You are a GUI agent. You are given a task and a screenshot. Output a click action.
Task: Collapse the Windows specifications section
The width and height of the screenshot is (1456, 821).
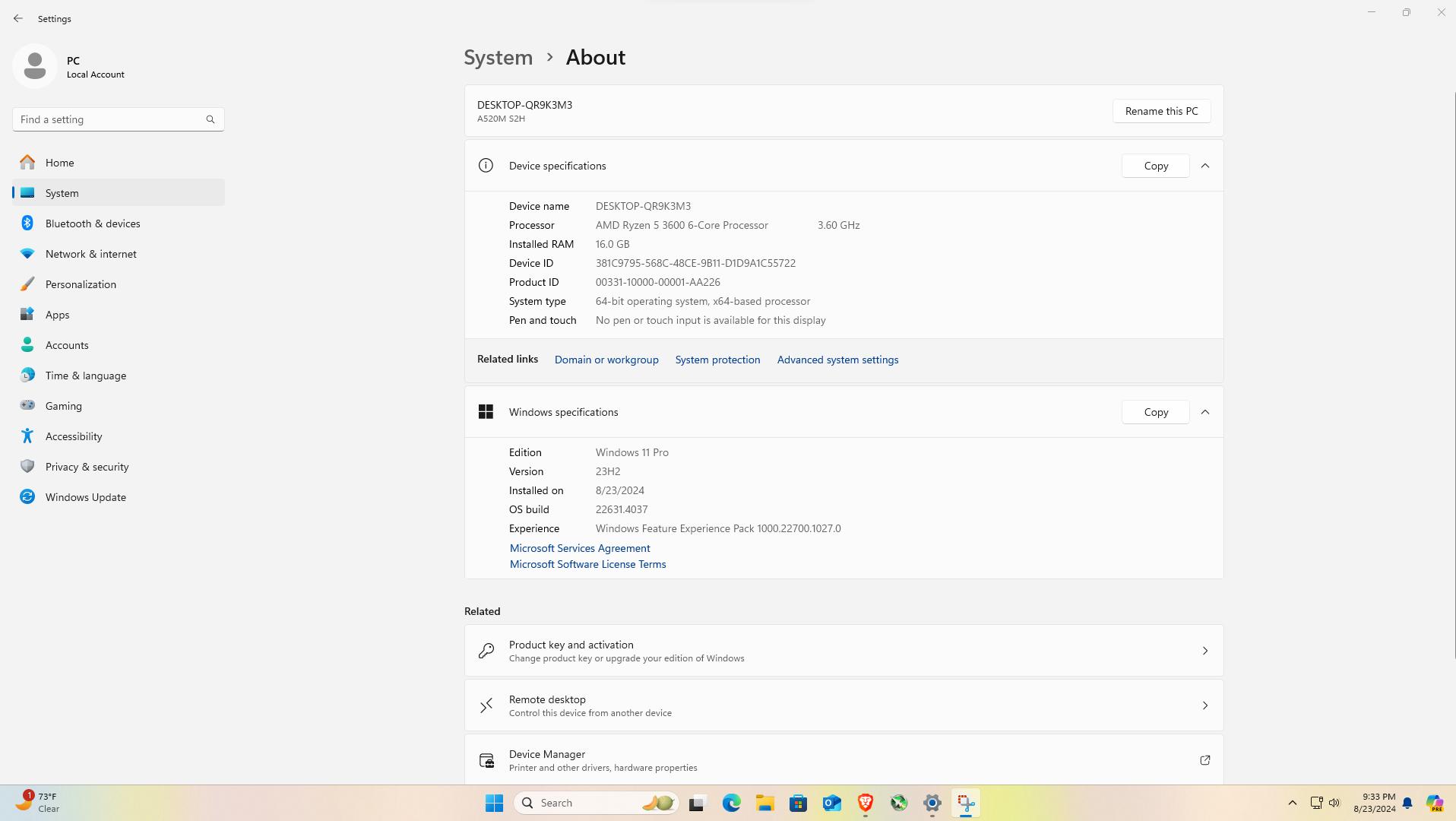click(x=1204, y=412)
